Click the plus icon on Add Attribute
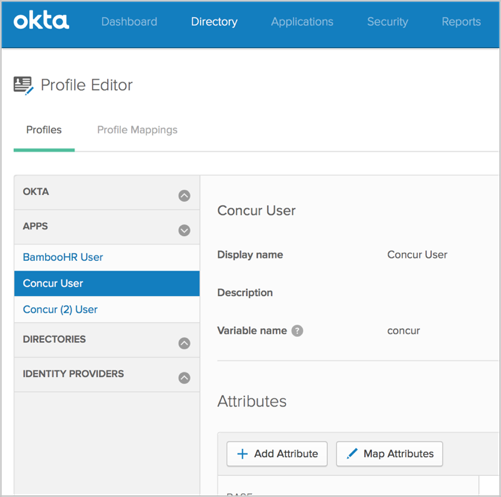 242,454
